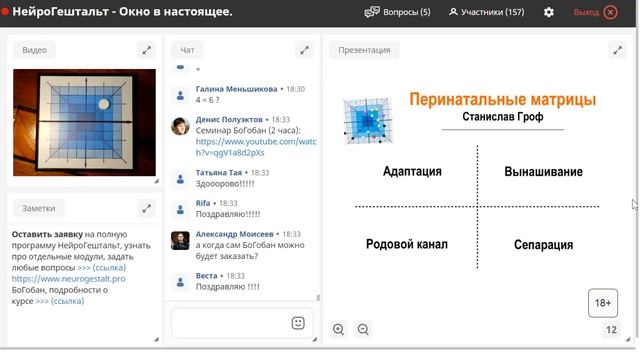Click the 18+ badge on the slide
Image resolution: width=640 pixels, height=360 pixels.
pos(603,303)
